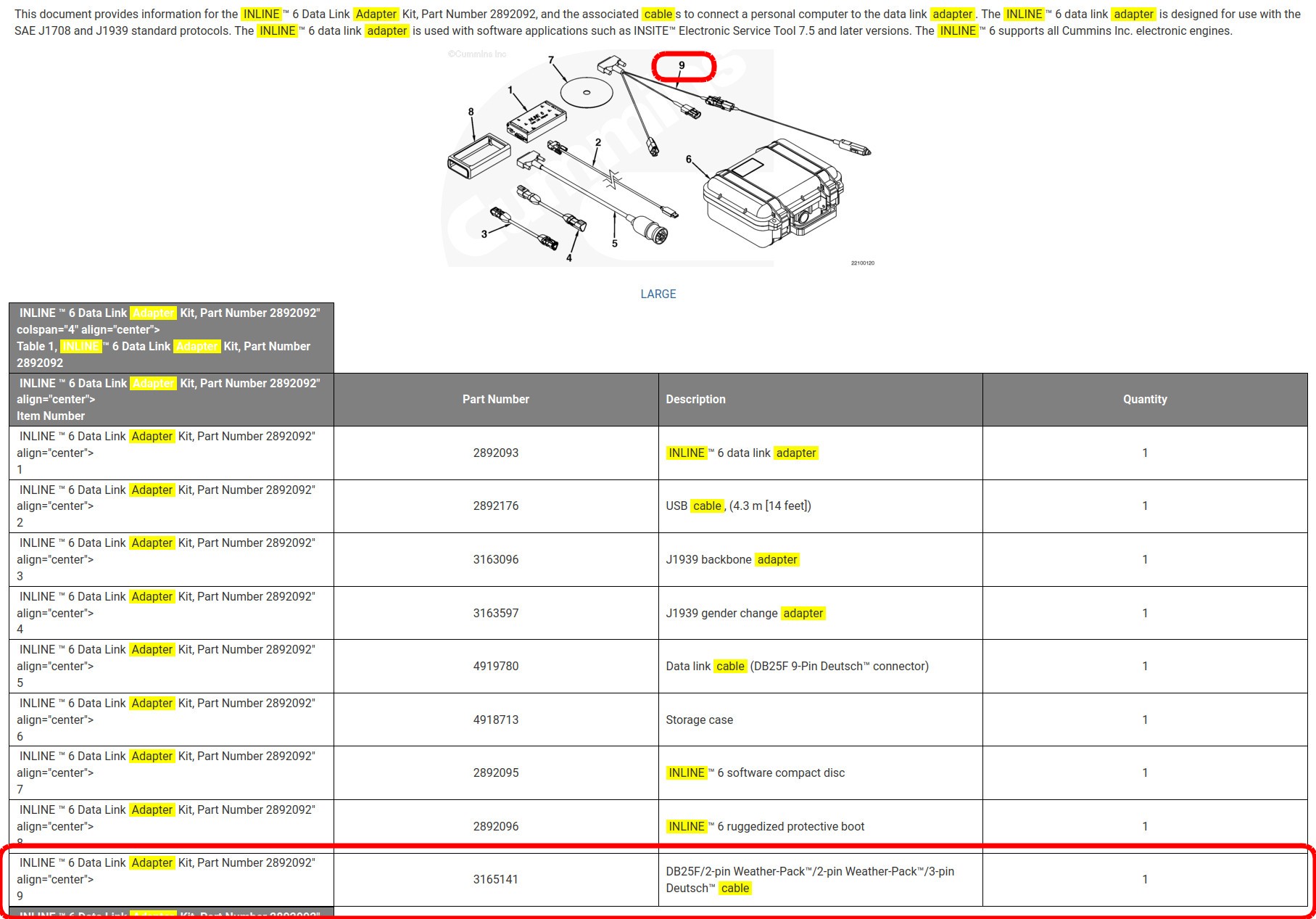Viewport: 1316px width, 919px height.
Task: Select part number 2892093 cell
Action: (x=496, y=453)
